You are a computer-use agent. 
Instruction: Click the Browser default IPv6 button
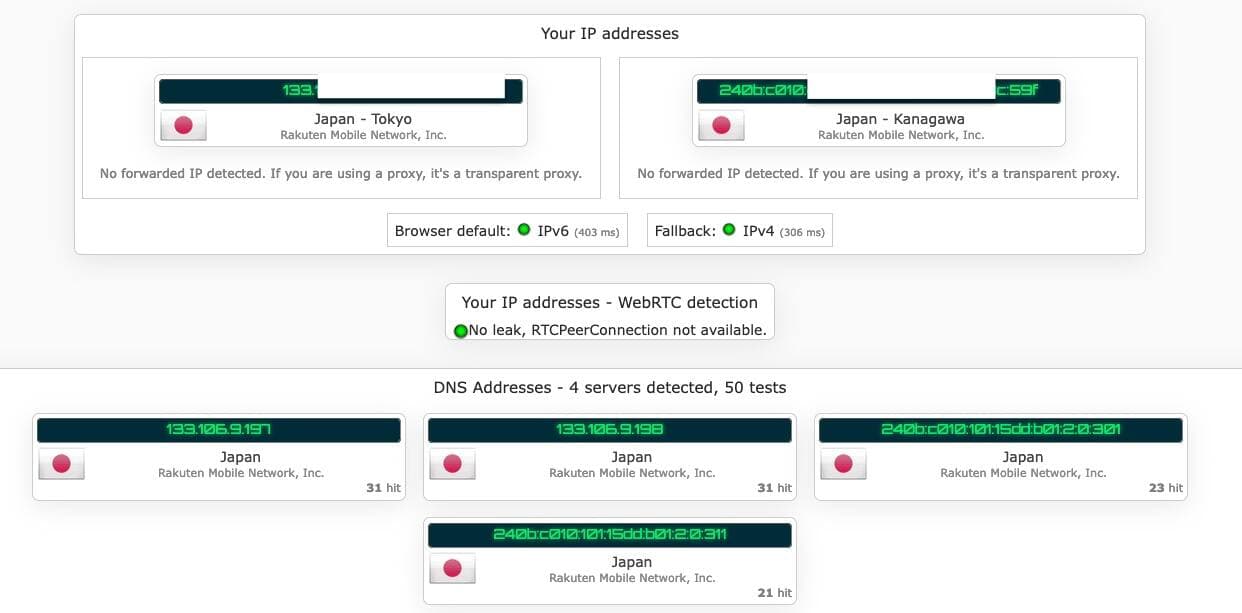[x=508, y=230]
